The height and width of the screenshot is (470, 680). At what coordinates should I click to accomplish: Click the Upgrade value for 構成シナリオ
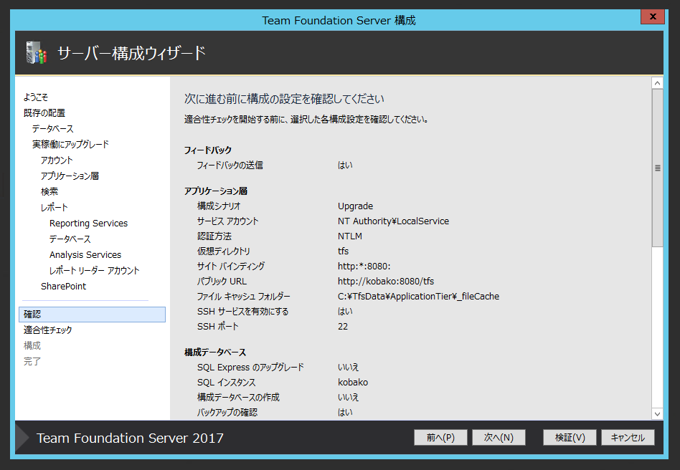pos(355,206)
